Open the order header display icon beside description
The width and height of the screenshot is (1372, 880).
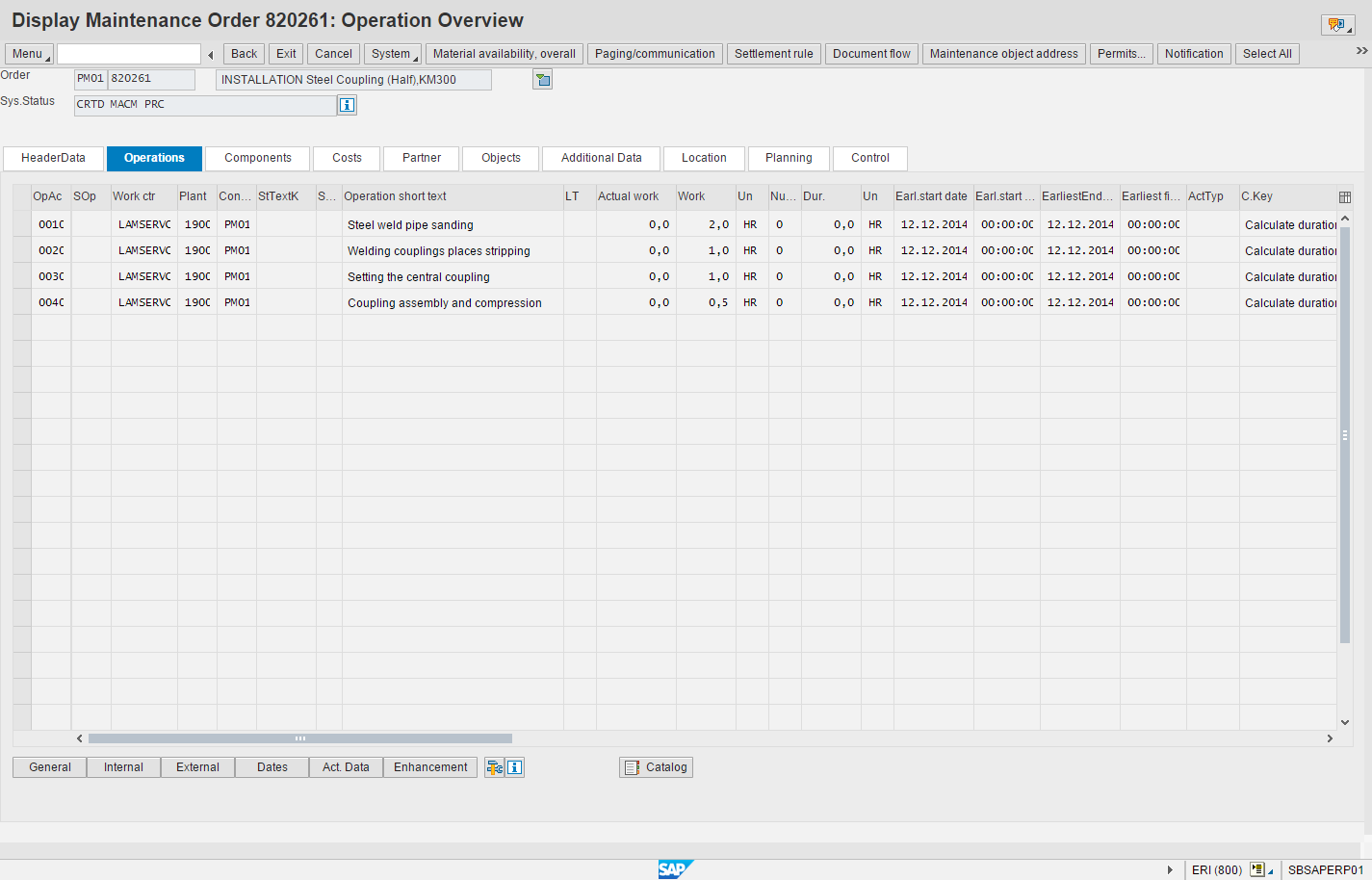pyautogui.click(x=543, y=80)
